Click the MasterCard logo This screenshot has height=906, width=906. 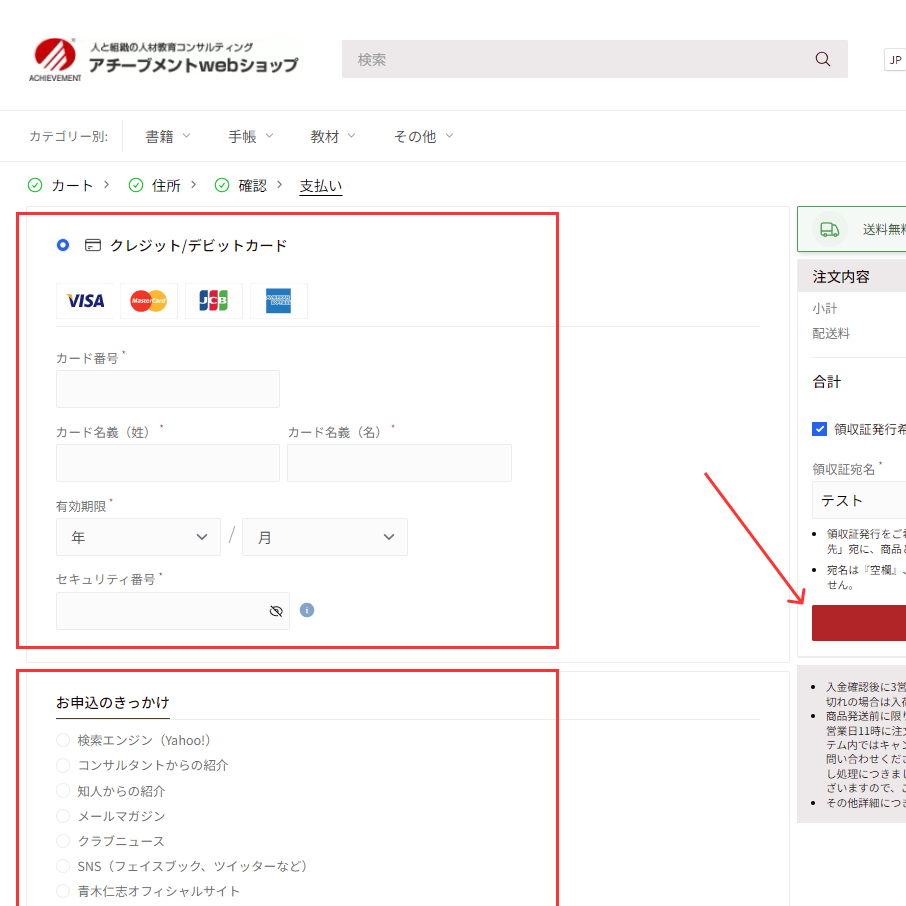[148, 301]
